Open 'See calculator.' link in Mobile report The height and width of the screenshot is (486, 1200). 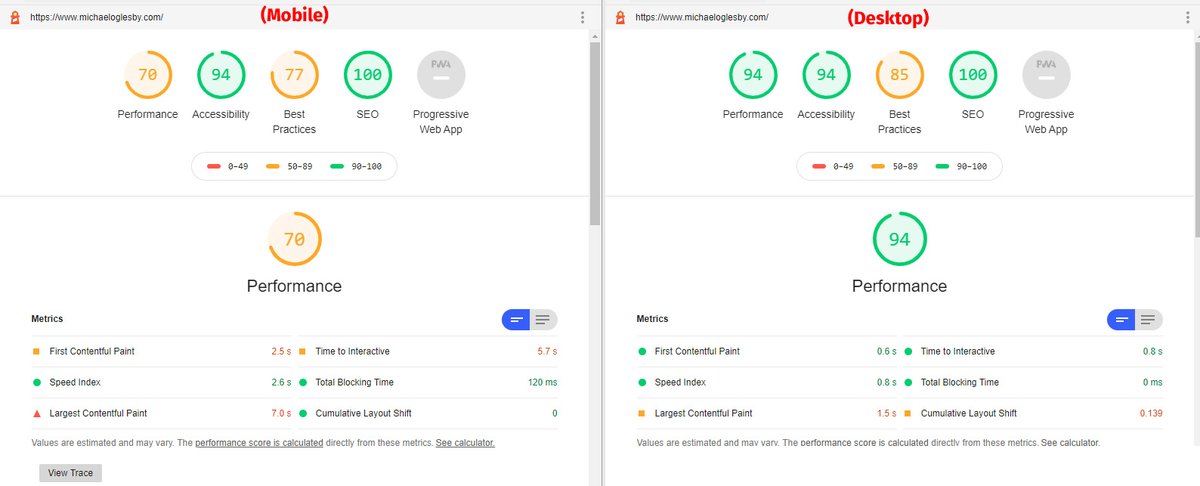pos(465,443)
